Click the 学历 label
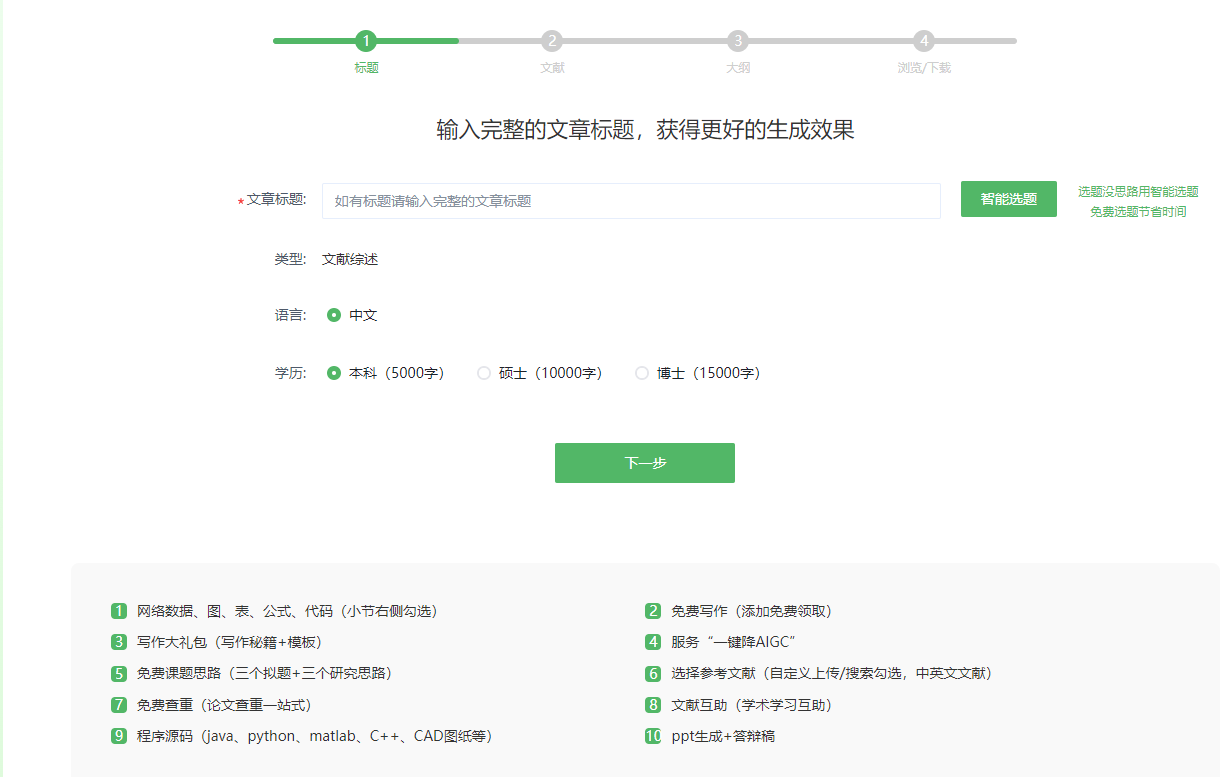 pos(290,373)
